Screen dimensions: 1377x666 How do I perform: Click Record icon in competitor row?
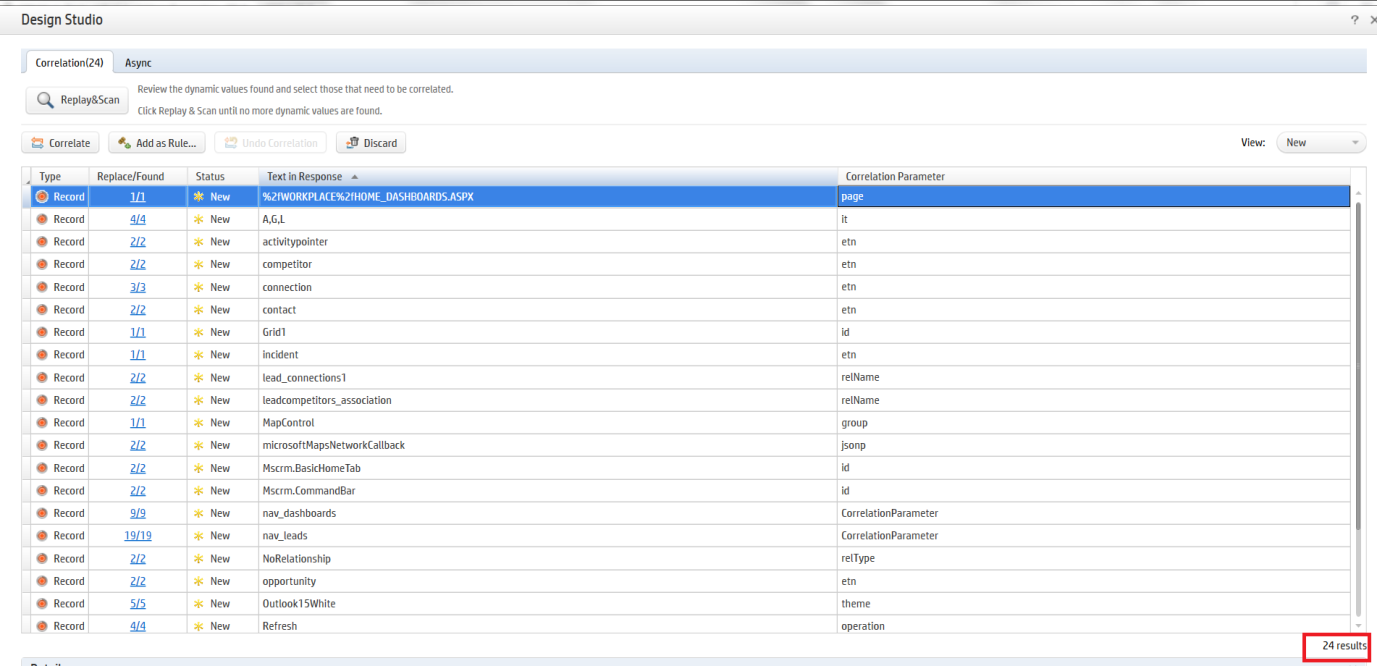coord(42,264)
